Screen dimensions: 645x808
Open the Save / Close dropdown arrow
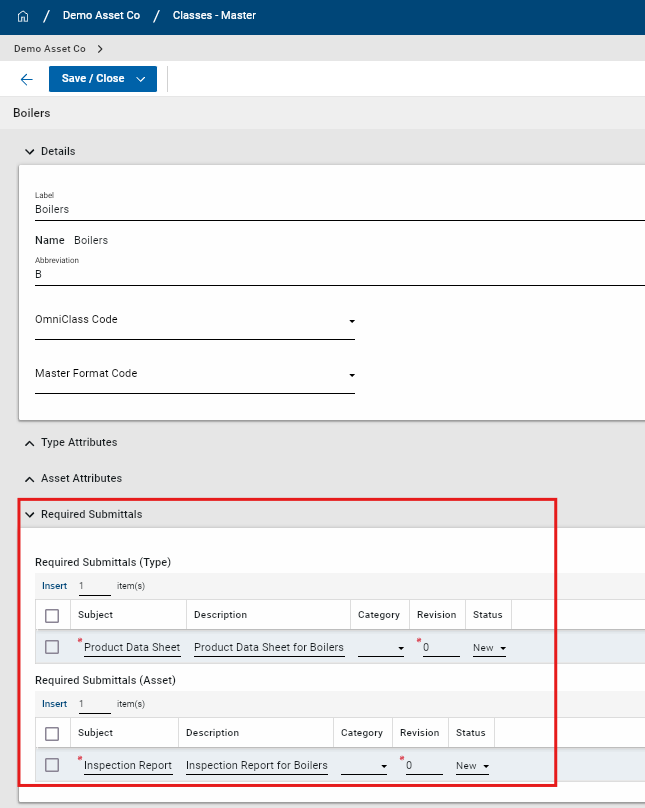click(x=141, y=79)
